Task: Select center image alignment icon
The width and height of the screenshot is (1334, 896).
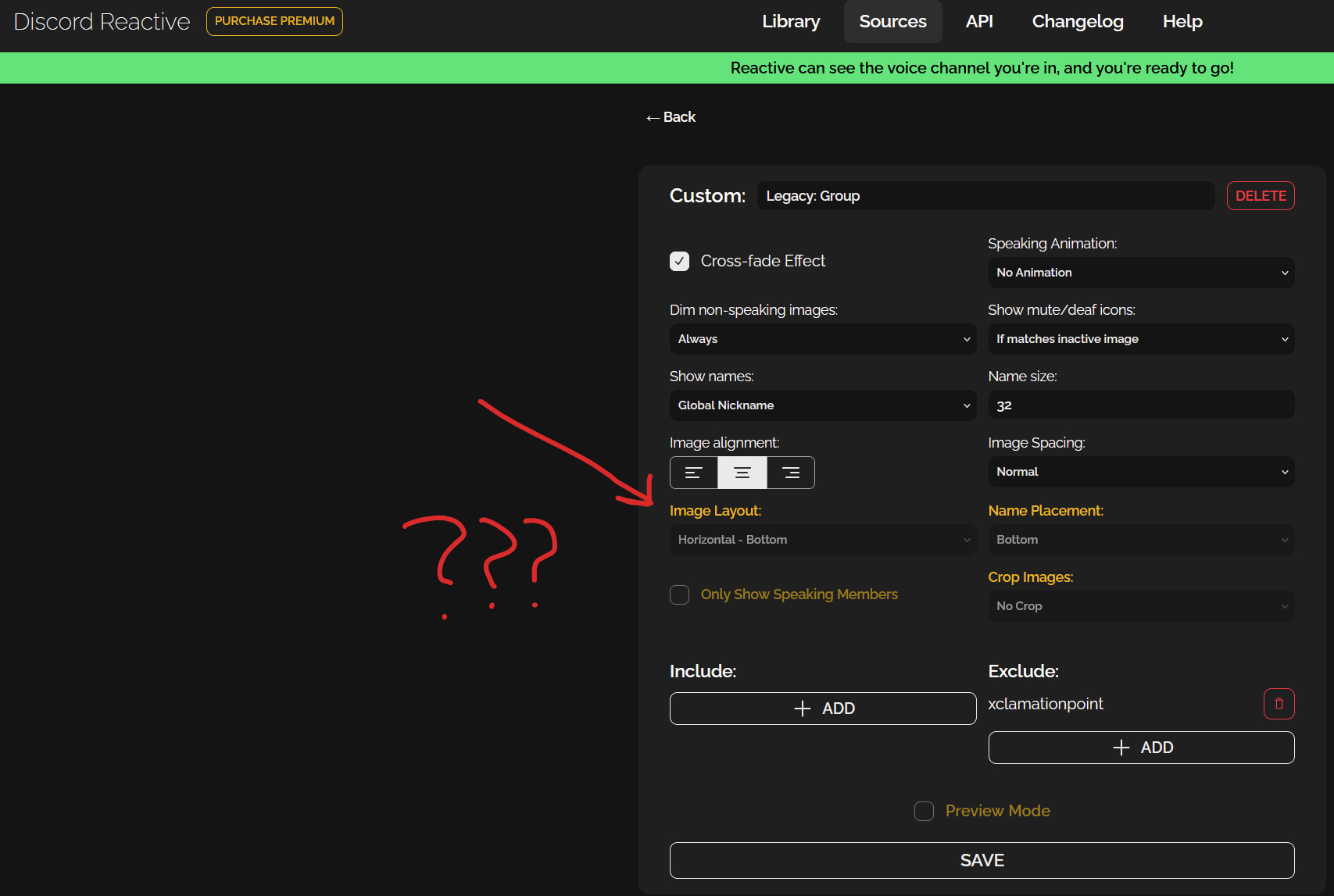Action: click(742, 473)
